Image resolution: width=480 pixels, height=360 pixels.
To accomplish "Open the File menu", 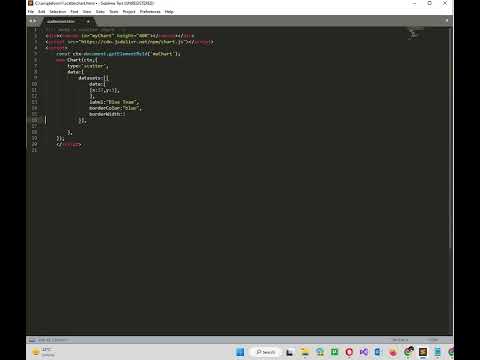I will click(x=31, y=12).
